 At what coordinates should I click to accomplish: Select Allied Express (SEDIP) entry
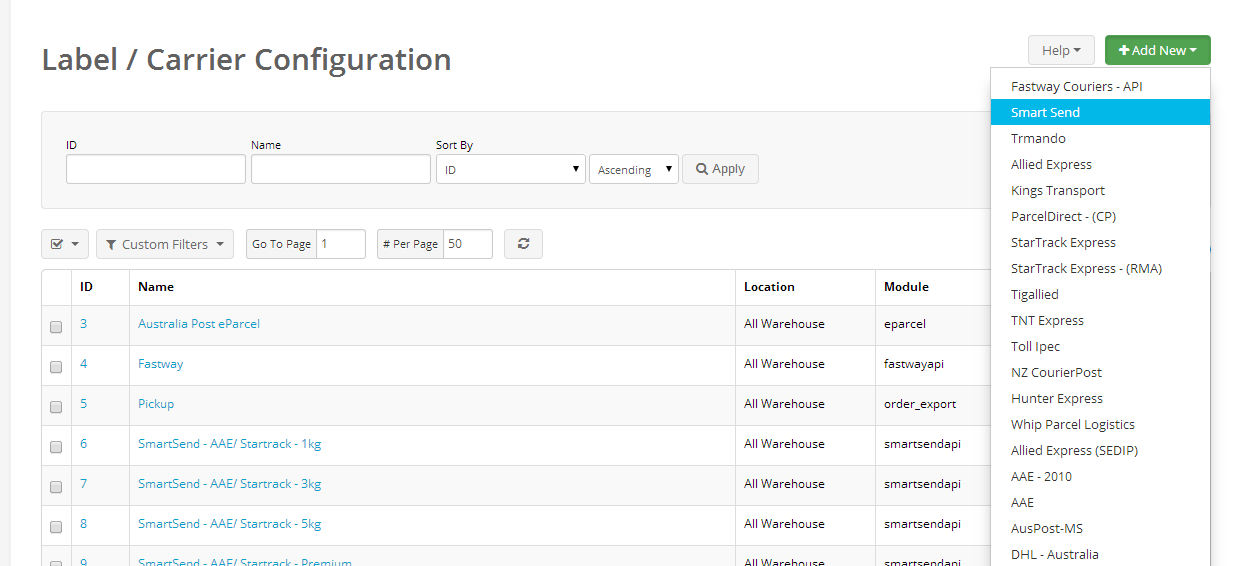pos(1100,451)
